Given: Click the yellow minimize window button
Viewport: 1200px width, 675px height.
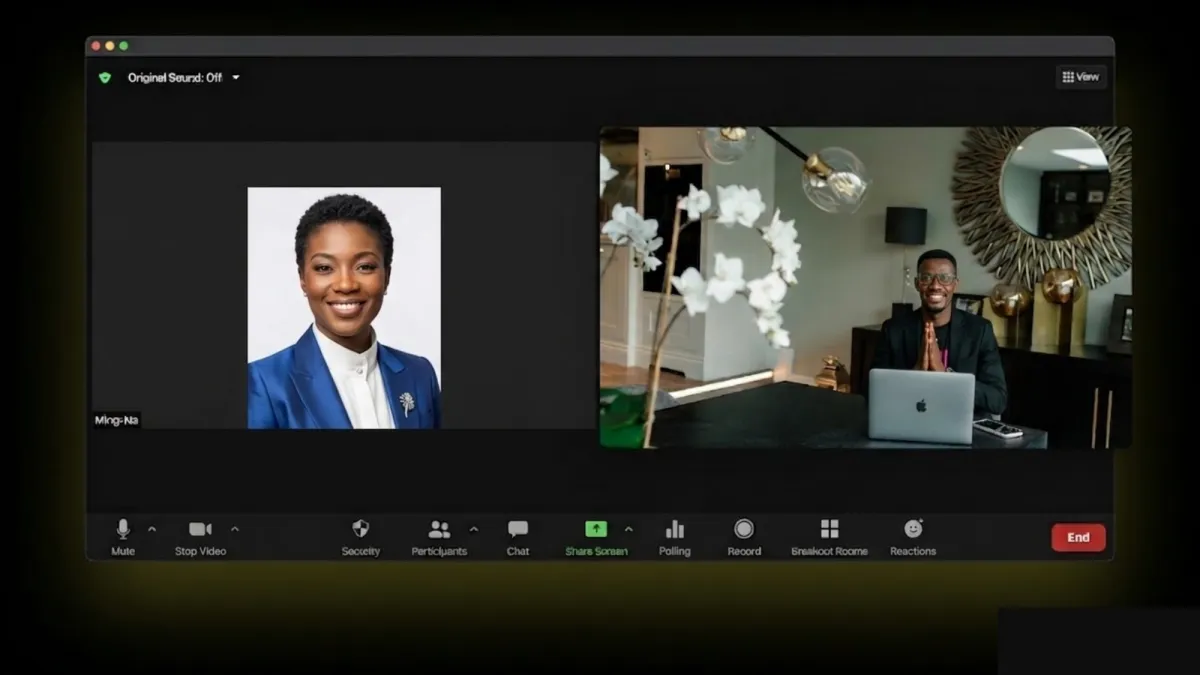Looking at the screenshot, I should tap(110, 46).
